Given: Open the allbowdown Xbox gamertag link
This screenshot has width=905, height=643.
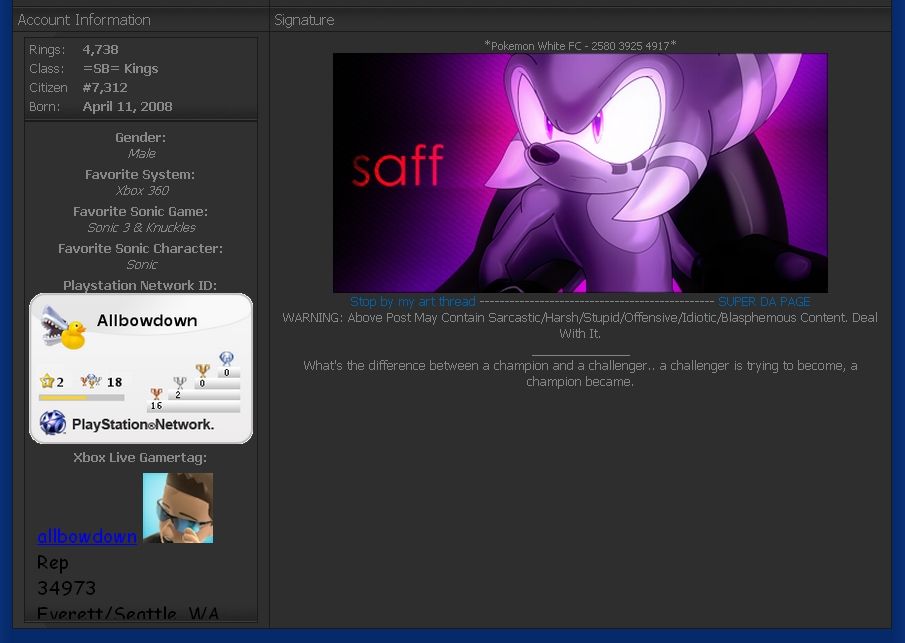Looking at the screenshot, I should coord(87,536).
